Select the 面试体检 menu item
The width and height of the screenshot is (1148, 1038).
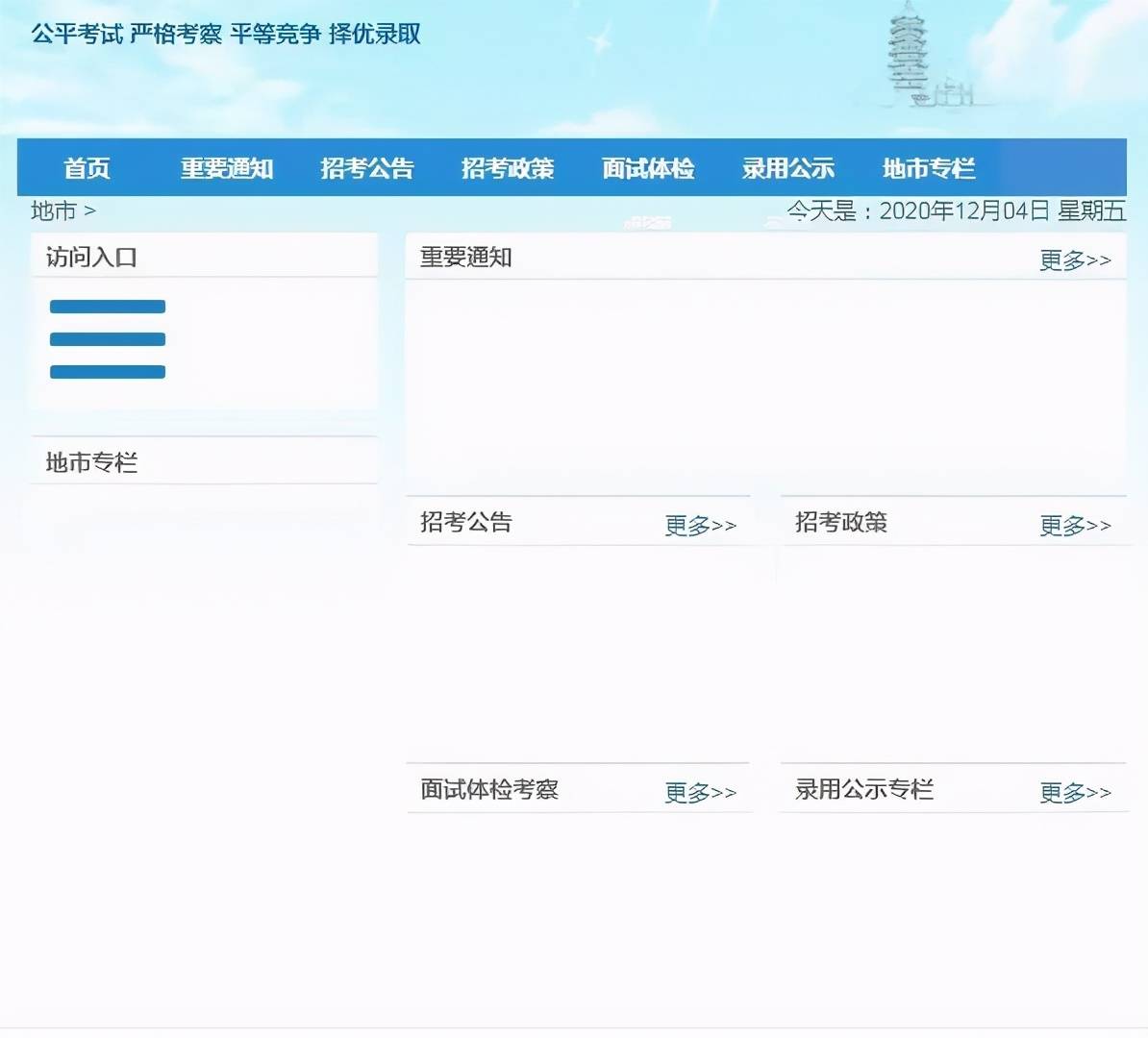(x=647, y=168)
